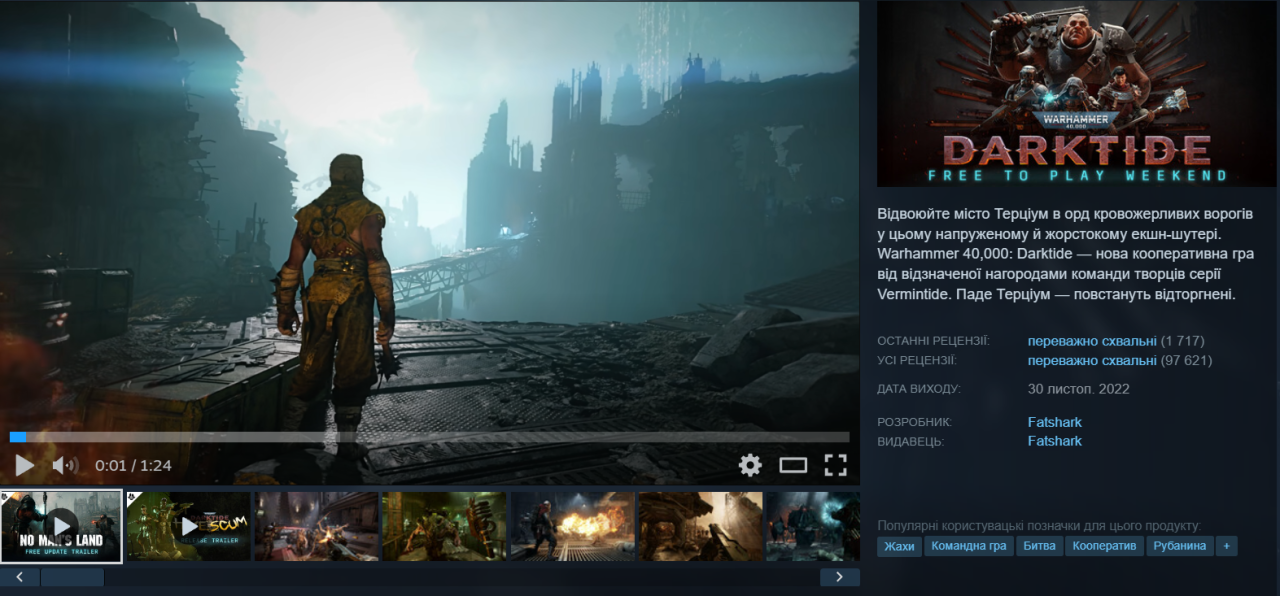This screenshot has width=1280, height=596.
Task: Mute the video volume speaker icon
Action: coord(65,465)
